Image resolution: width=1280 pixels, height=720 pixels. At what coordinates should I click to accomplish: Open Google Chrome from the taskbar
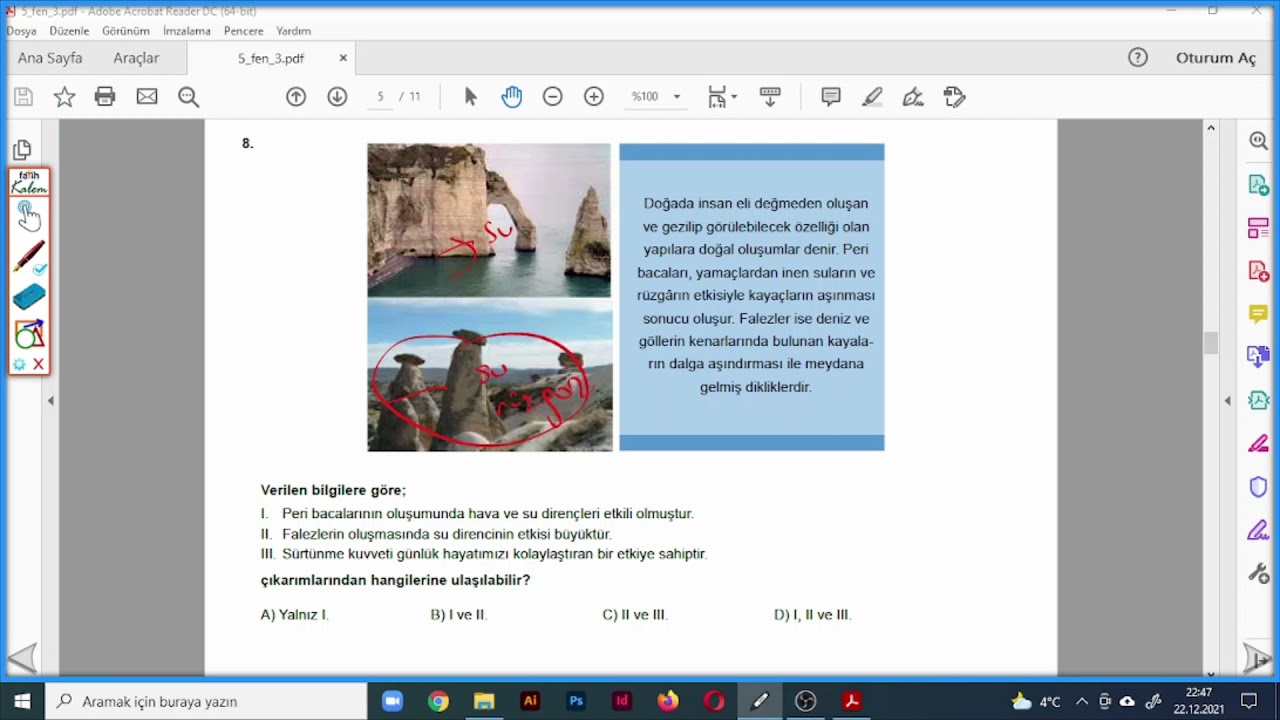coord(438,701)
